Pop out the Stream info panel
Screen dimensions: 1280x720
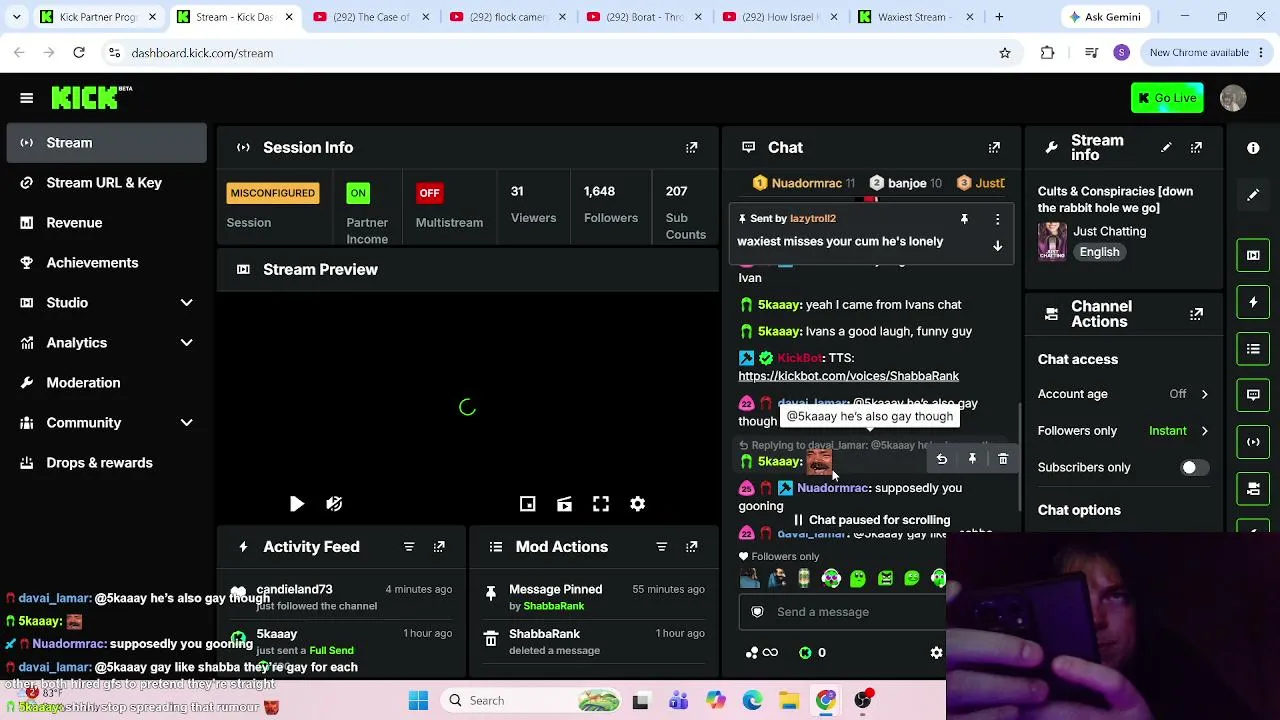1196,148
